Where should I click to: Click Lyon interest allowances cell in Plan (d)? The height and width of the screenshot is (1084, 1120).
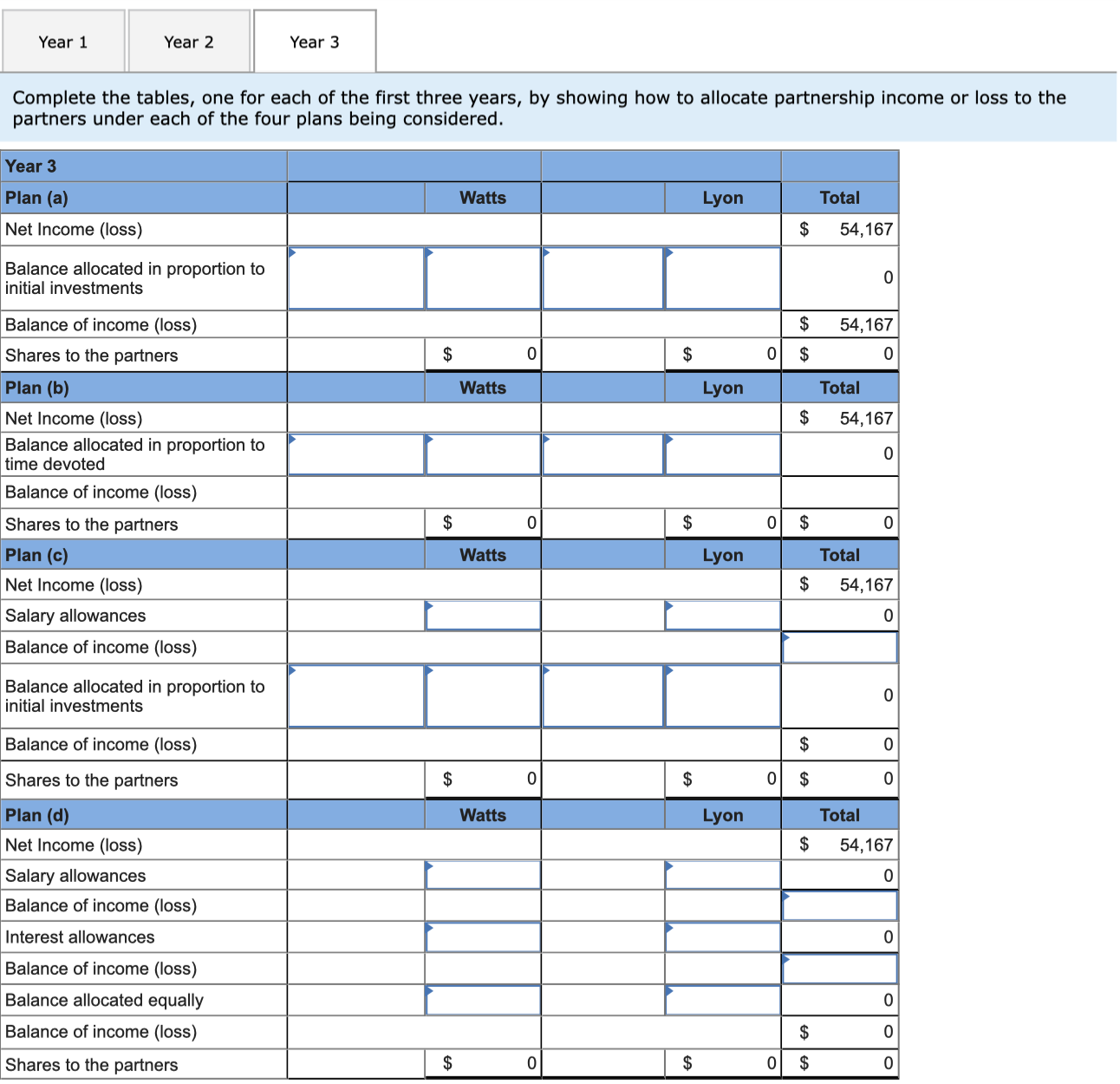(x=722, y=937)
